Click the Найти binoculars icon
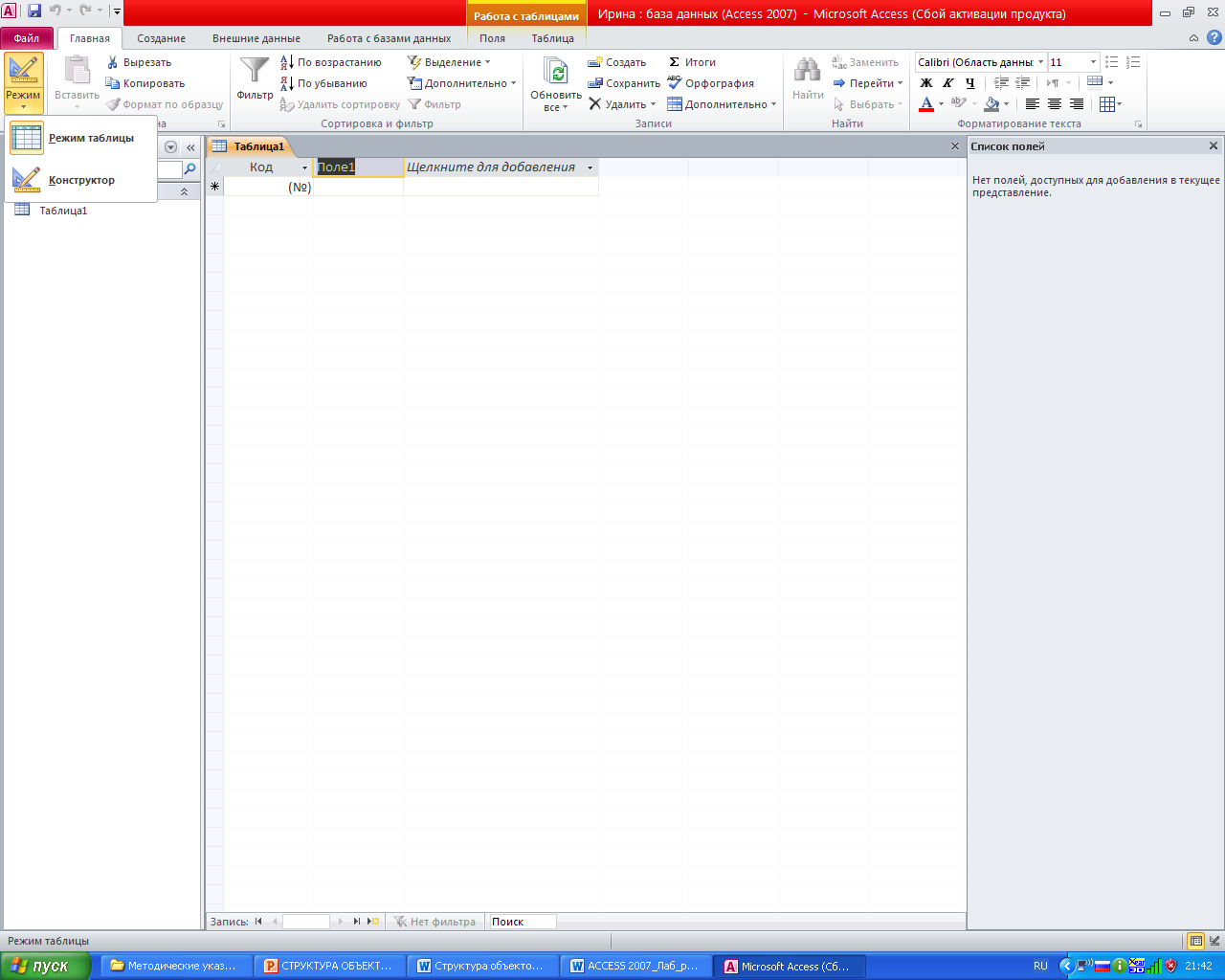 [808, 71]
